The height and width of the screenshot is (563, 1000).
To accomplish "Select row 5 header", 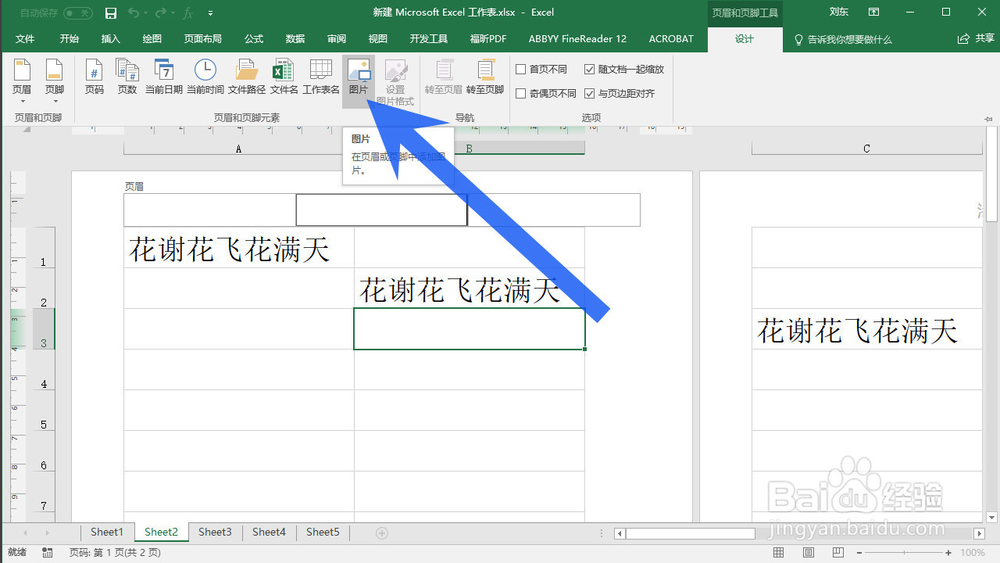I will 43,411.
